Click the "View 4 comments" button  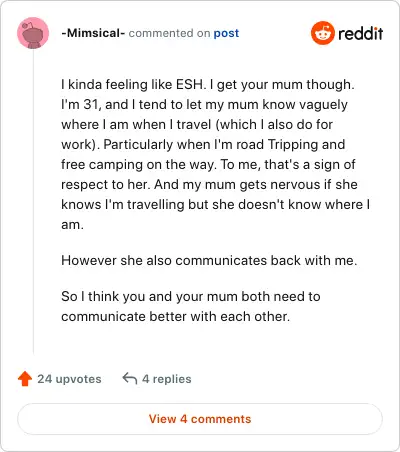(x=200, y=419)
